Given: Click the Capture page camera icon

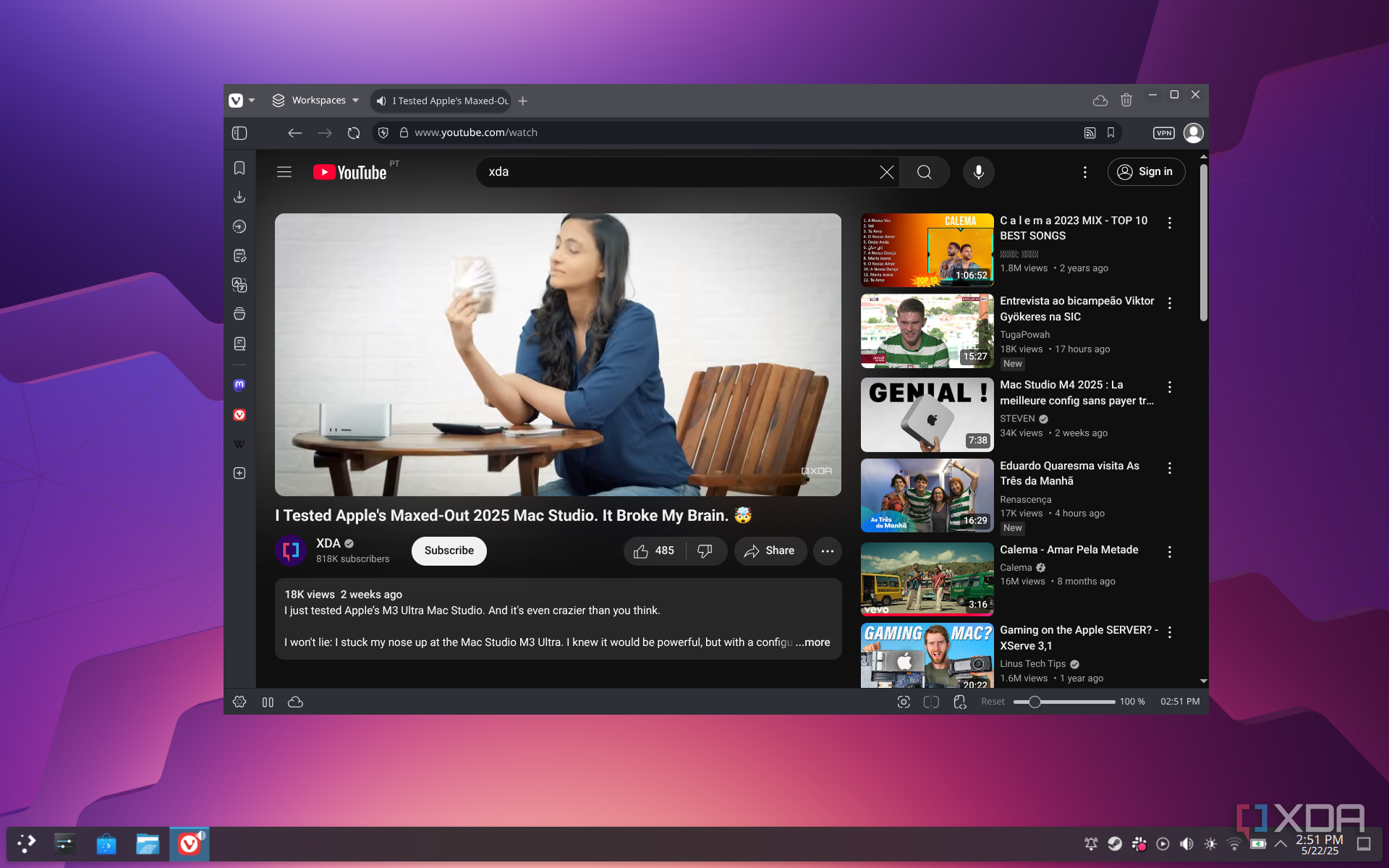Looking at the screenshot, I should pos(904,702).
